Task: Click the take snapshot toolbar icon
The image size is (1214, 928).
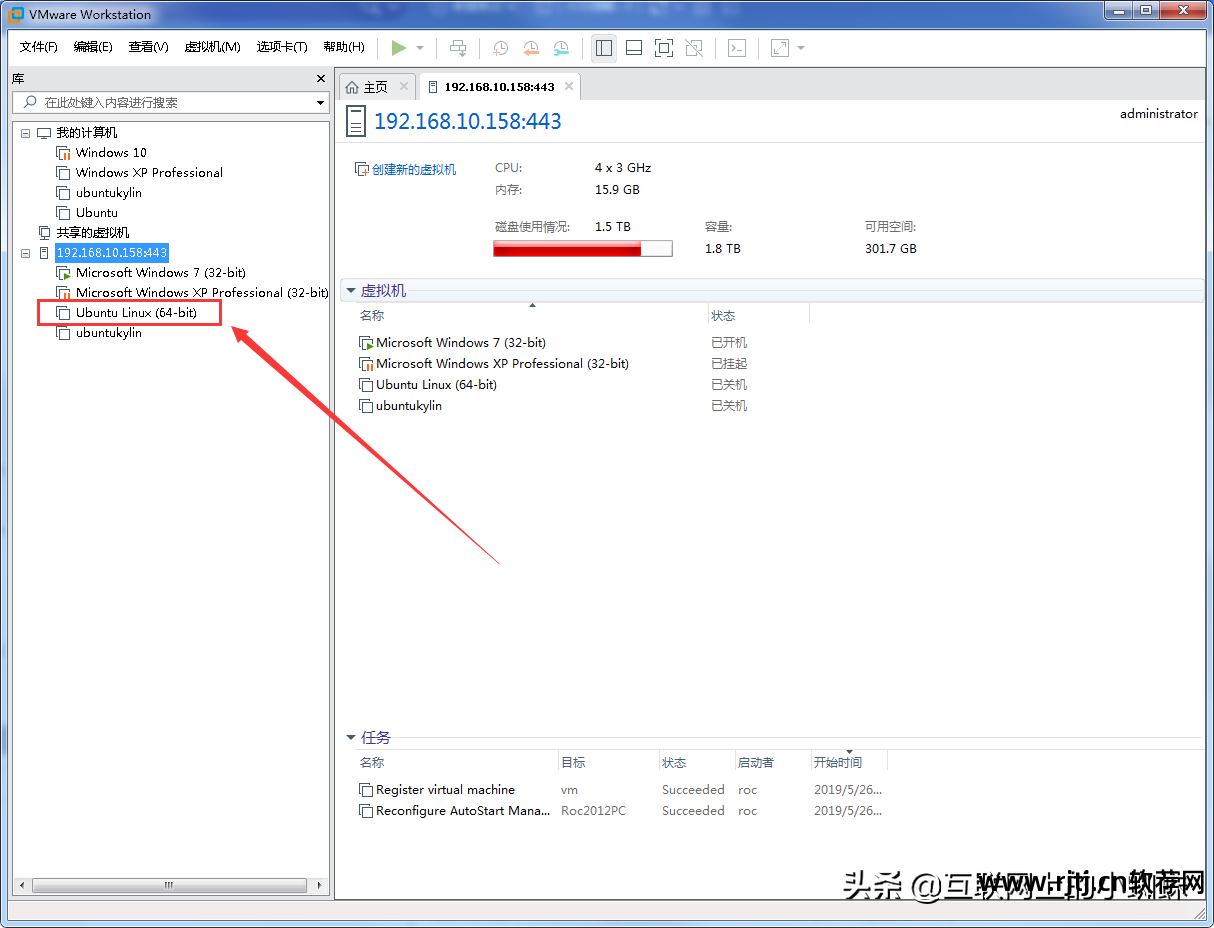Action: [500, 48]
